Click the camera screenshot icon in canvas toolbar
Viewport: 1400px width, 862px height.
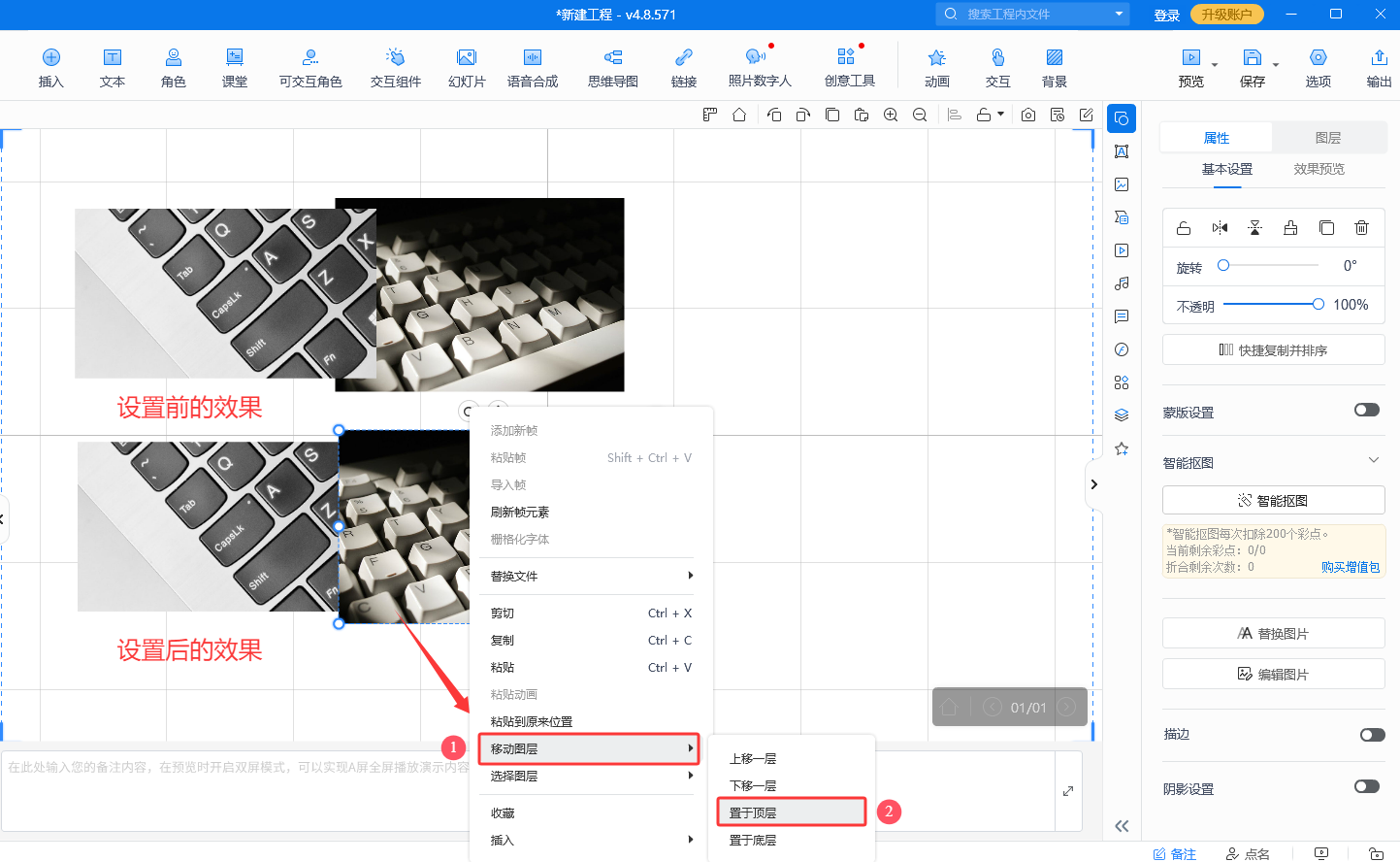1028,115
